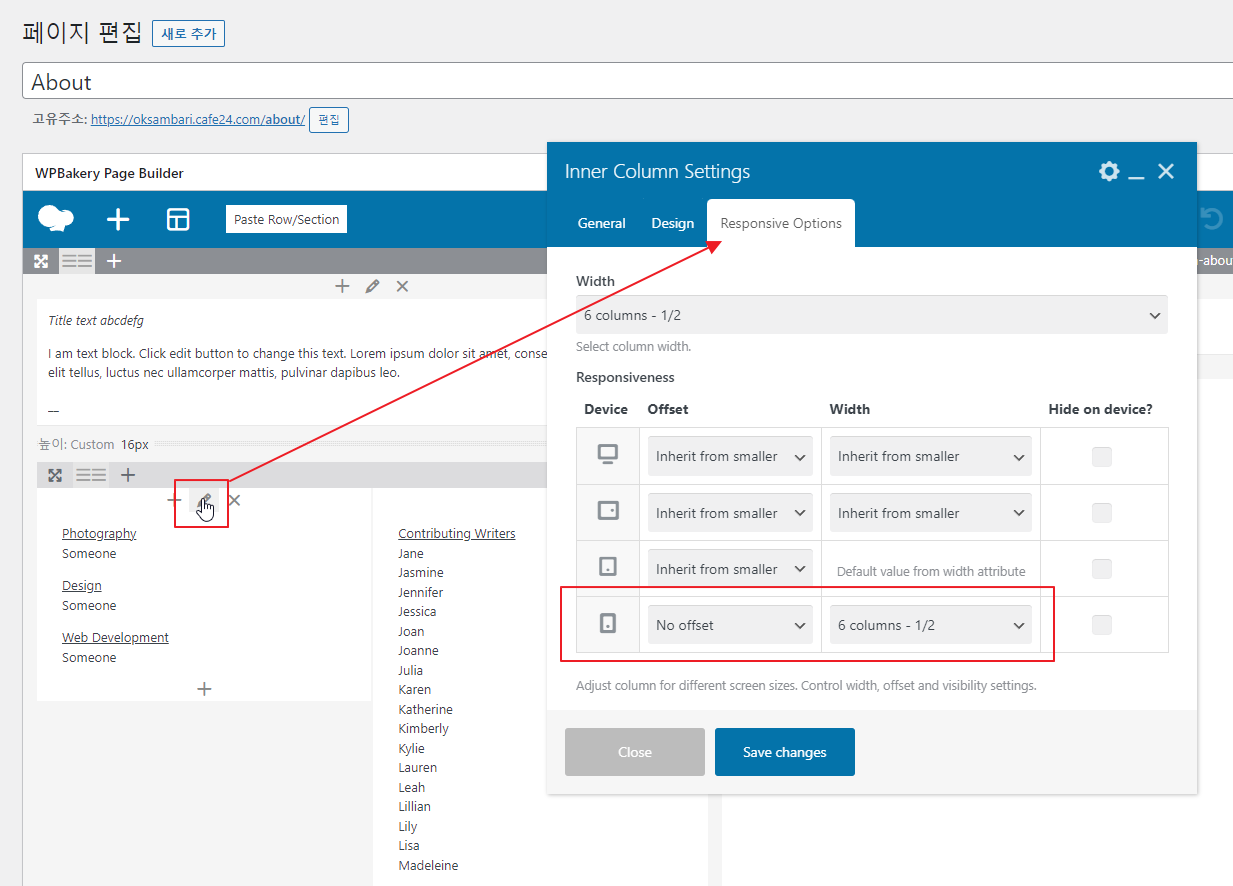Close the Inner Column Settings panel
The height and width of the screenshot is (886, 1233).
[1166, 171]
